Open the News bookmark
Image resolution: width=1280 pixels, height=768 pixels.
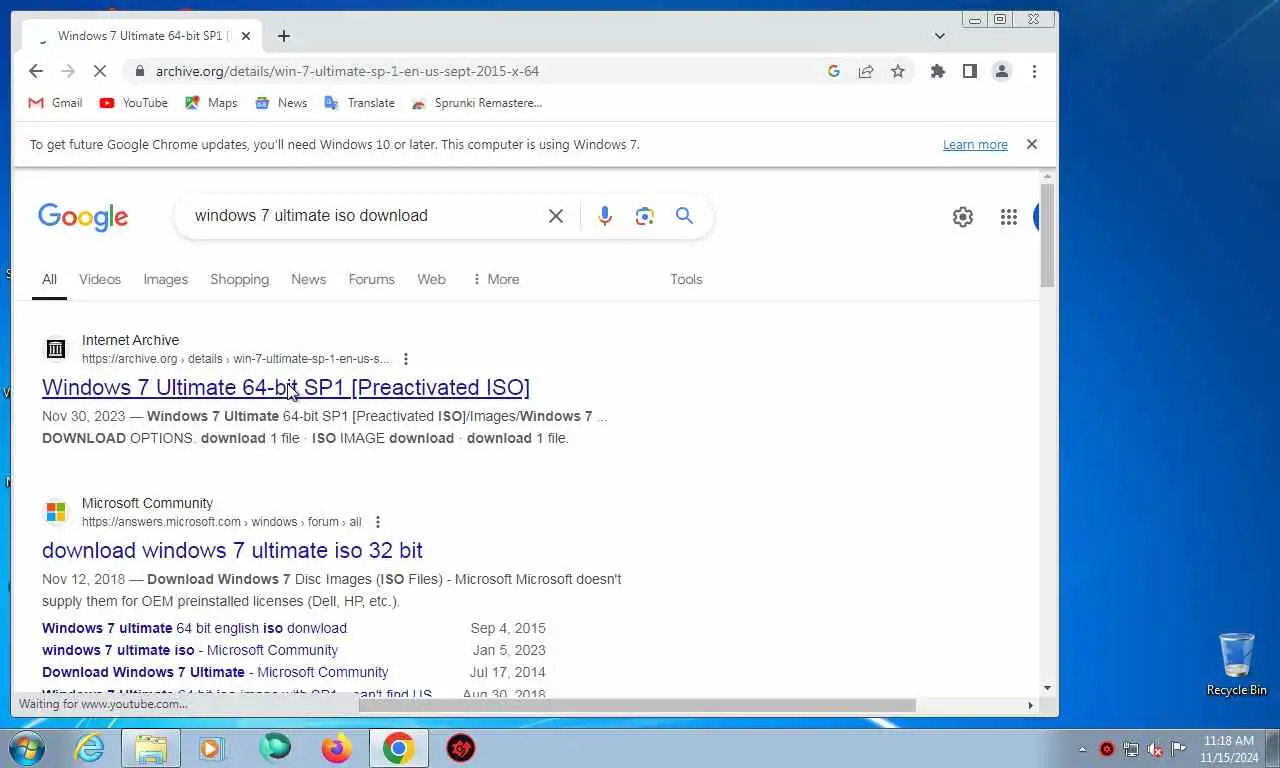click(281, 103)
